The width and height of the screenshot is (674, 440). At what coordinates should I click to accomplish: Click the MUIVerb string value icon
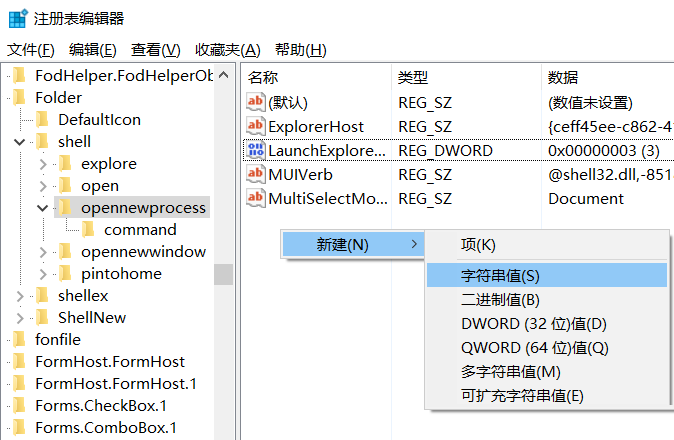click(x=256, y=174)
